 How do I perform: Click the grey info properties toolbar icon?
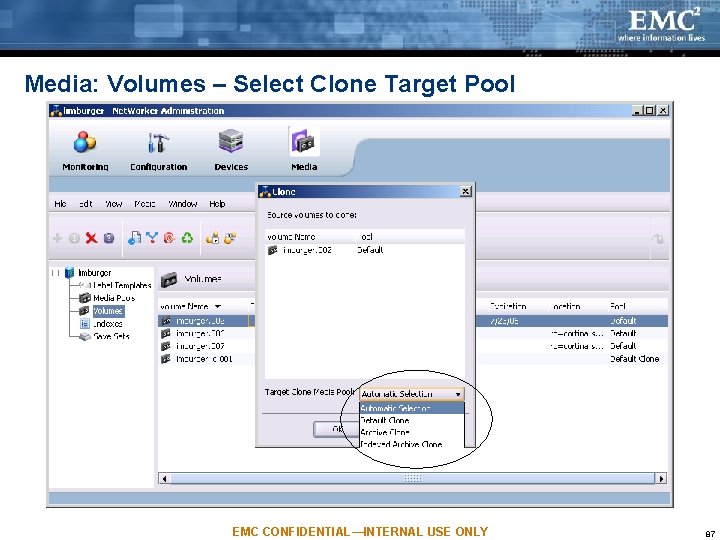[x=74, y=238]
